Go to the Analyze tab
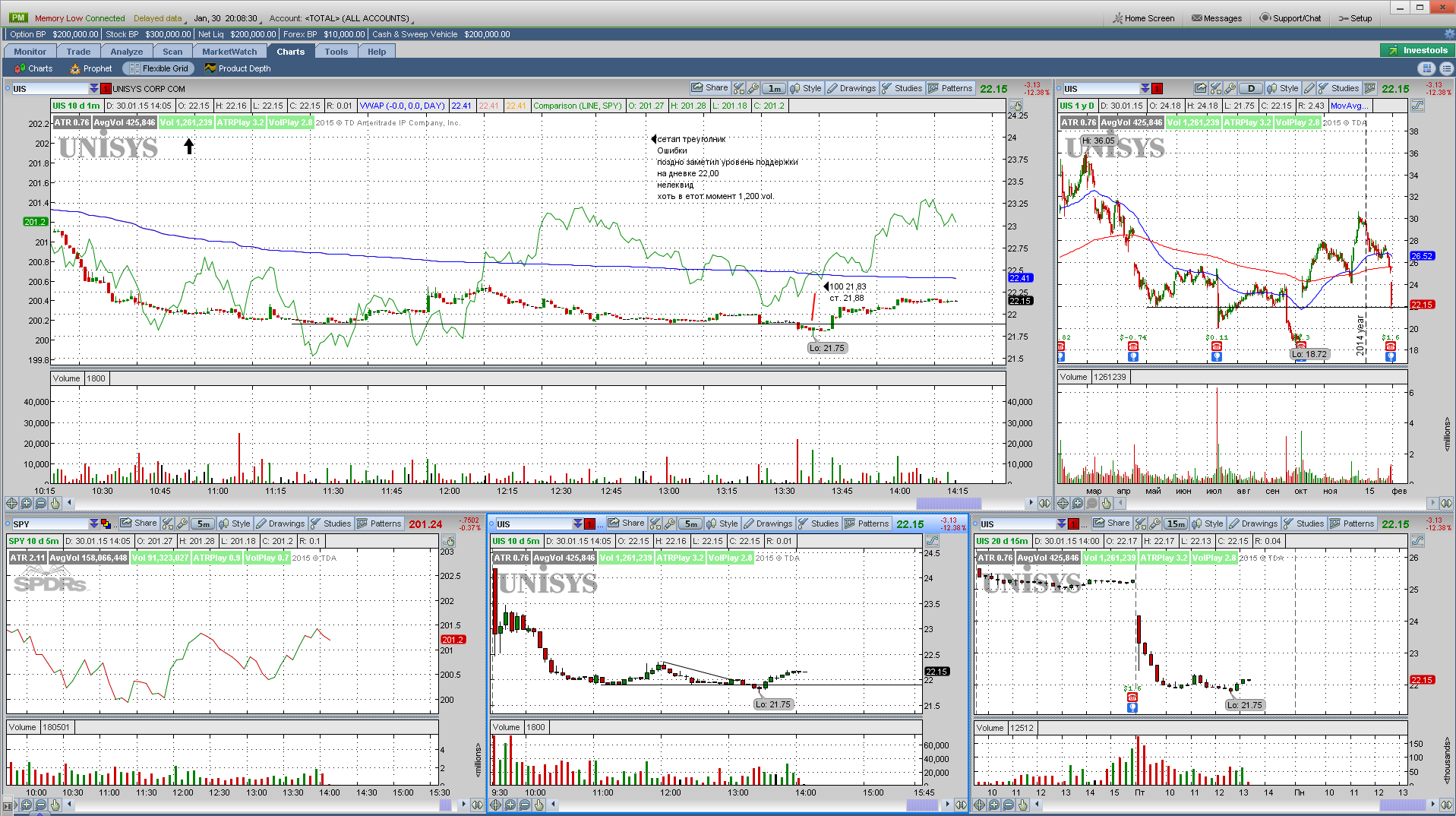The image size is (1456, 816). click(x=126, y=52)
